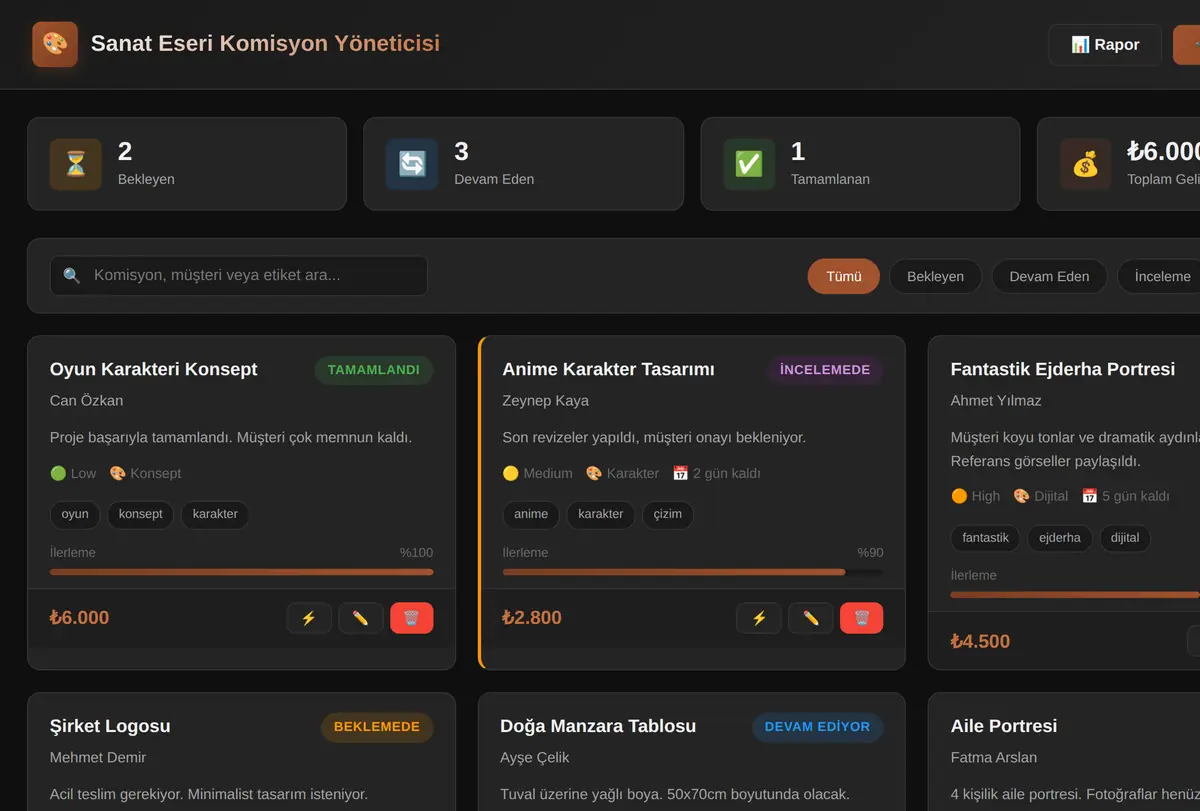
Task: Click the konsept tag chip
Action: [141, 514]
